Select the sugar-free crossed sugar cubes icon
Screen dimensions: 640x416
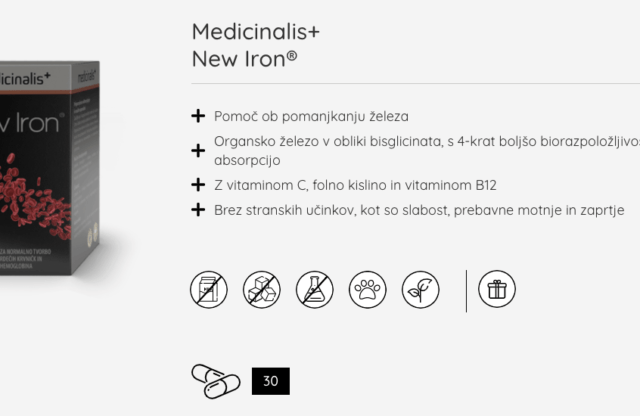[x=262, y=289]
